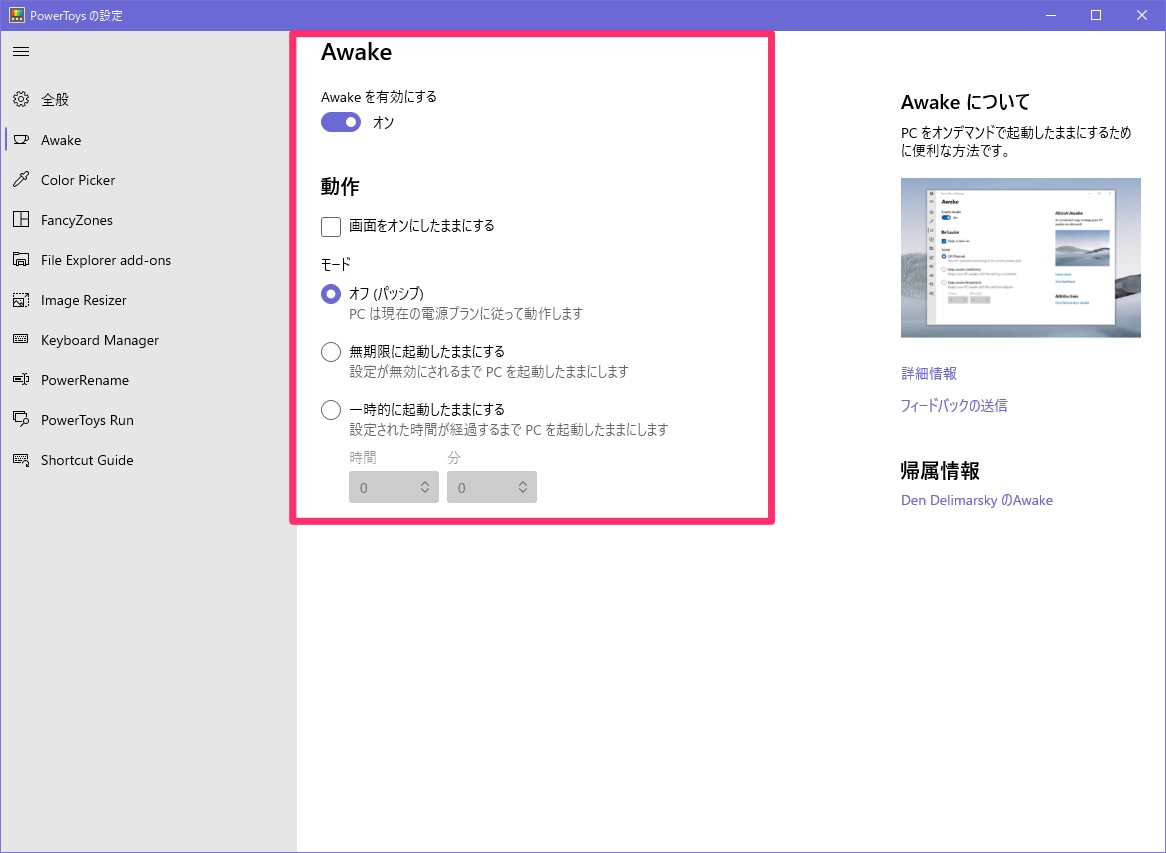
Task: Click the 分 minutes number box
Action: [492, 487]
